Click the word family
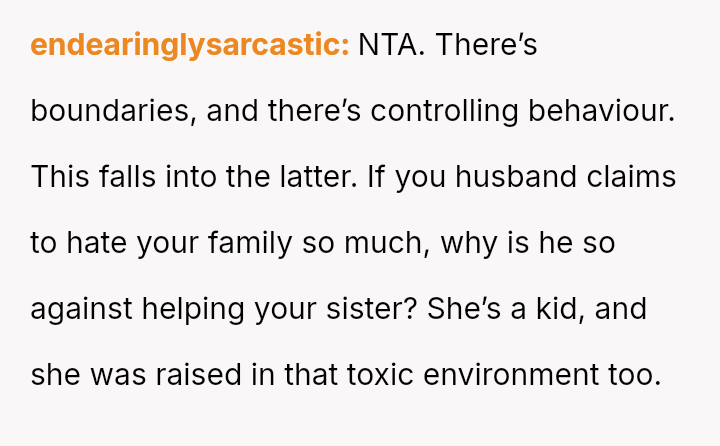The width and height of the screenshot is (720, 446). pyautogui.click(x=250, y=244)
